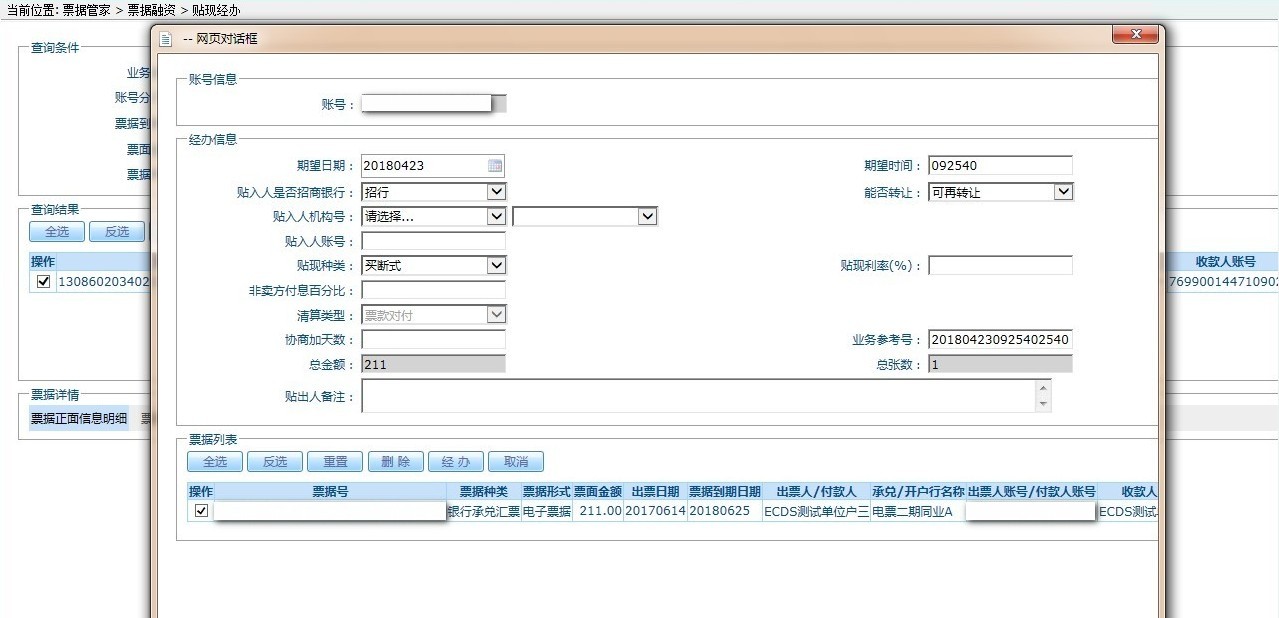Click the document icon in dialog title bar

tap(167, 38)
